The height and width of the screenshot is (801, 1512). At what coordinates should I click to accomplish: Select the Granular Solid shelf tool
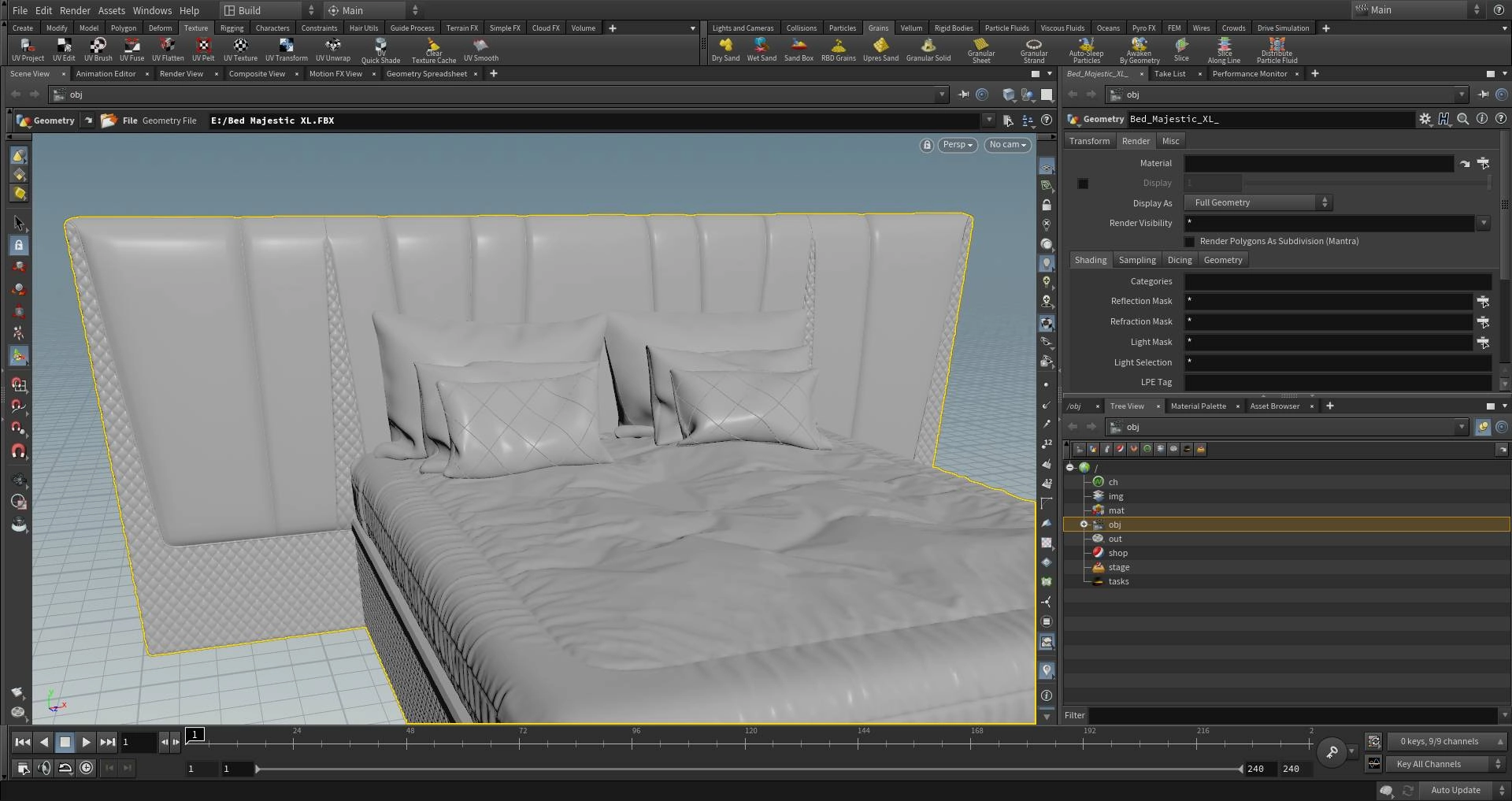coord(928,50)
